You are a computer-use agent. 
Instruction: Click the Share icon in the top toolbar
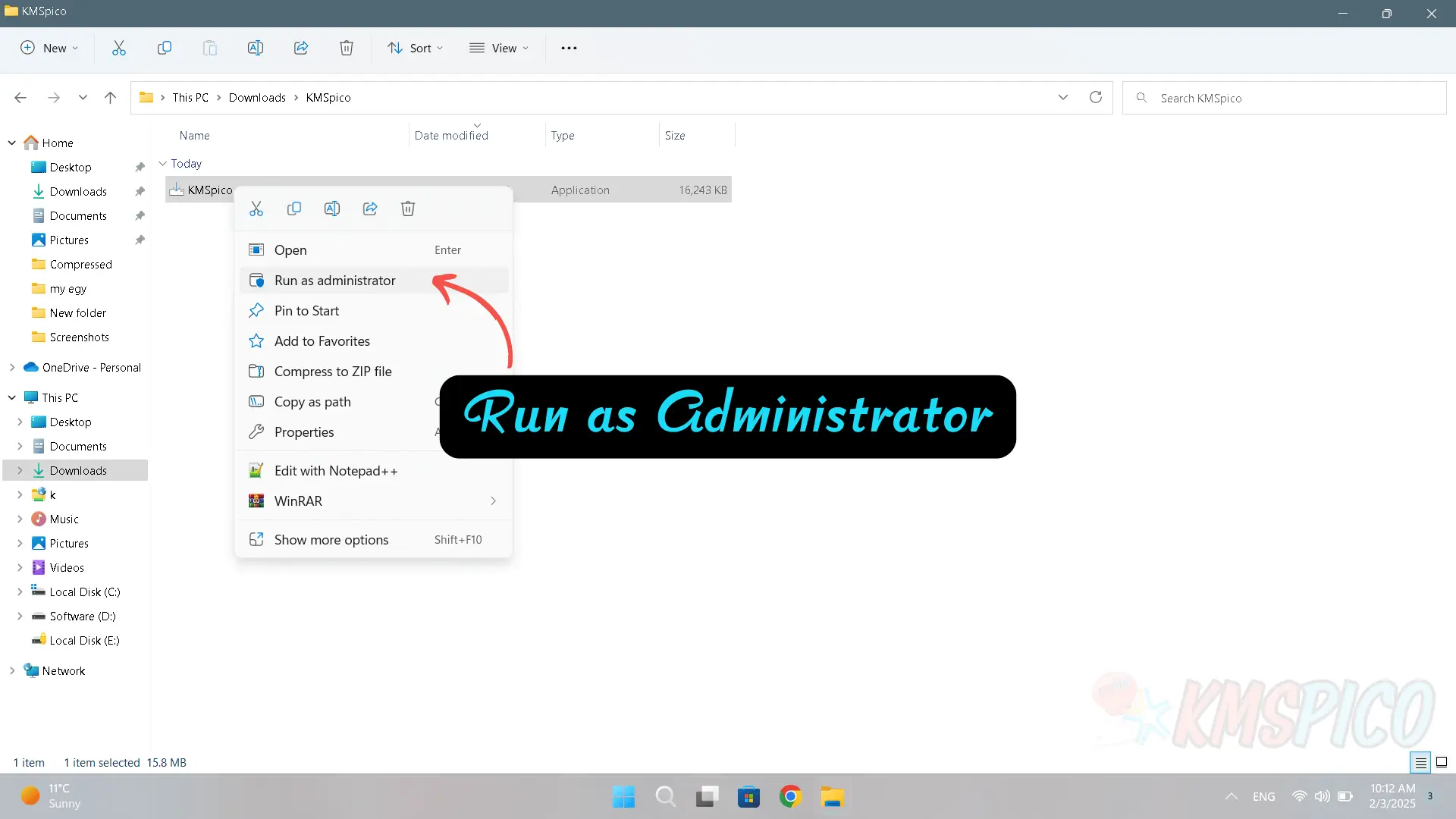click(301, 48)
